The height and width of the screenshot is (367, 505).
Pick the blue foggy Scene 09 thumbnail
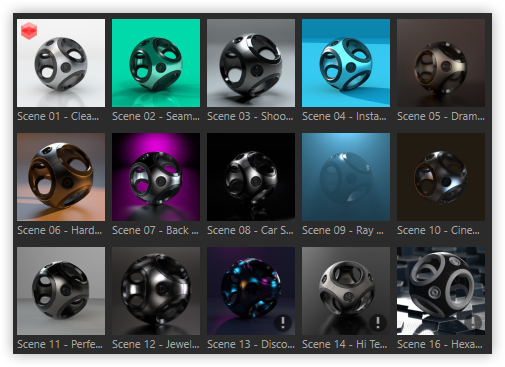[346, 177]
